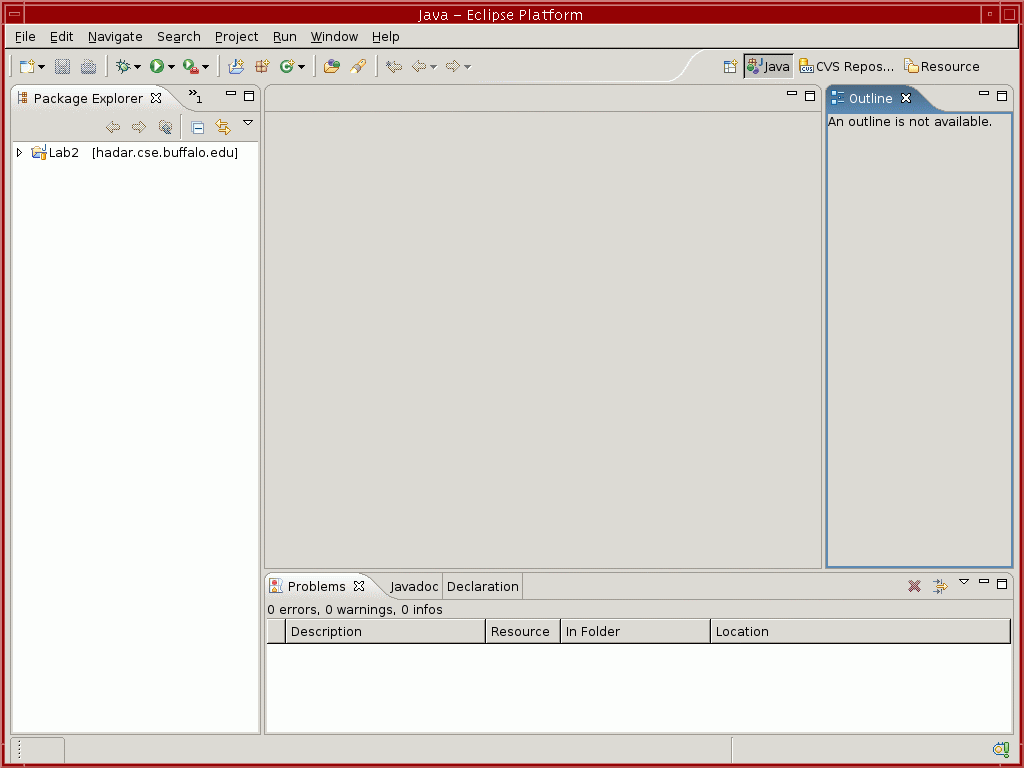Click the Save disk icon in toolbar
1024x768 pixels.
pyautogui.click(x=62, y=66)
